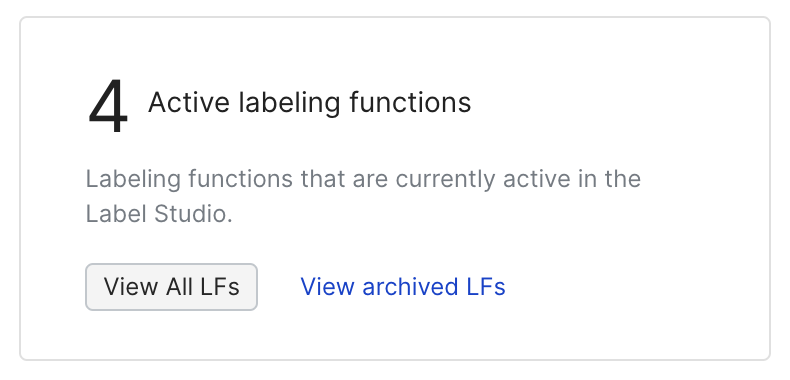Show all labeling functions via View All LFs
This screenshot has height=380, width=790.
[171, 287]
